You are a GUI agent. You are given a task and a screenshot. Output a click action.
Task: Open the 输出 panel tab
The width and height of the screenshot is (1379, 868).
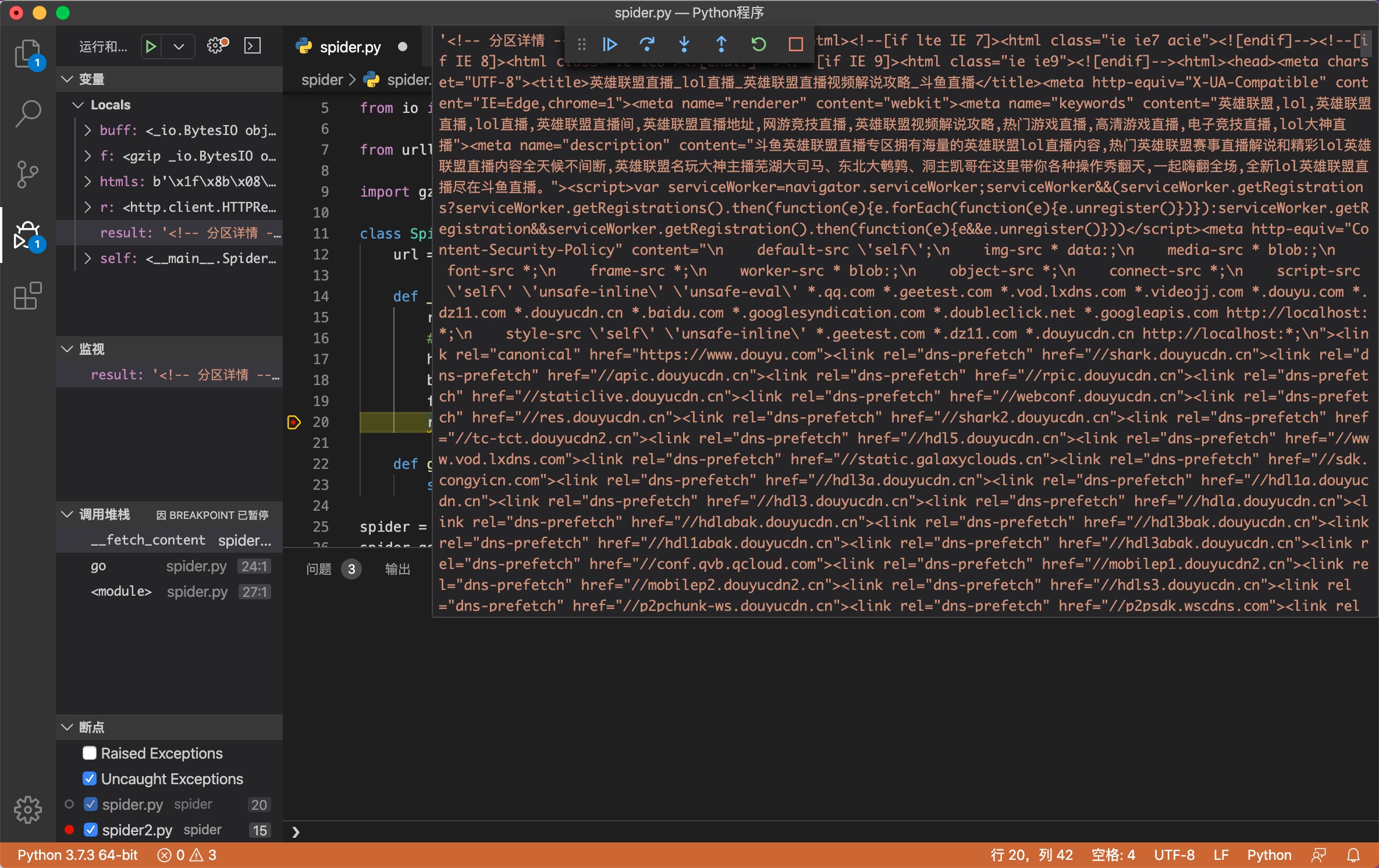point(398,569)
